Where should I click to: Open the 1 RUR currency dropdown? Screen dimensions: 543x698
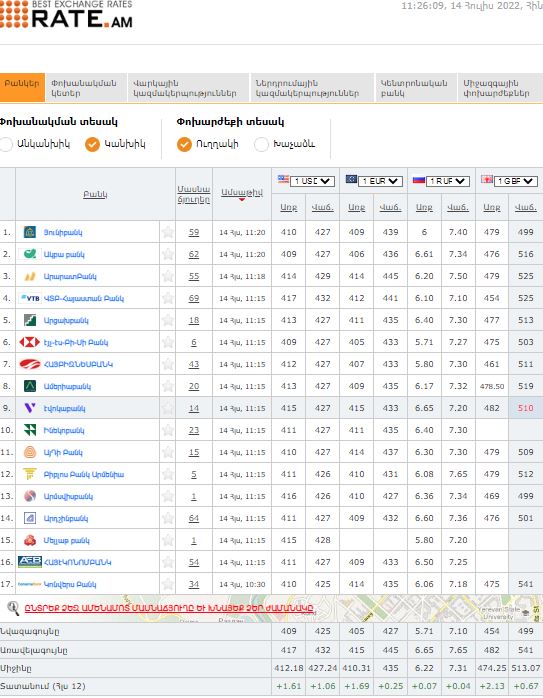coord(448,181)
